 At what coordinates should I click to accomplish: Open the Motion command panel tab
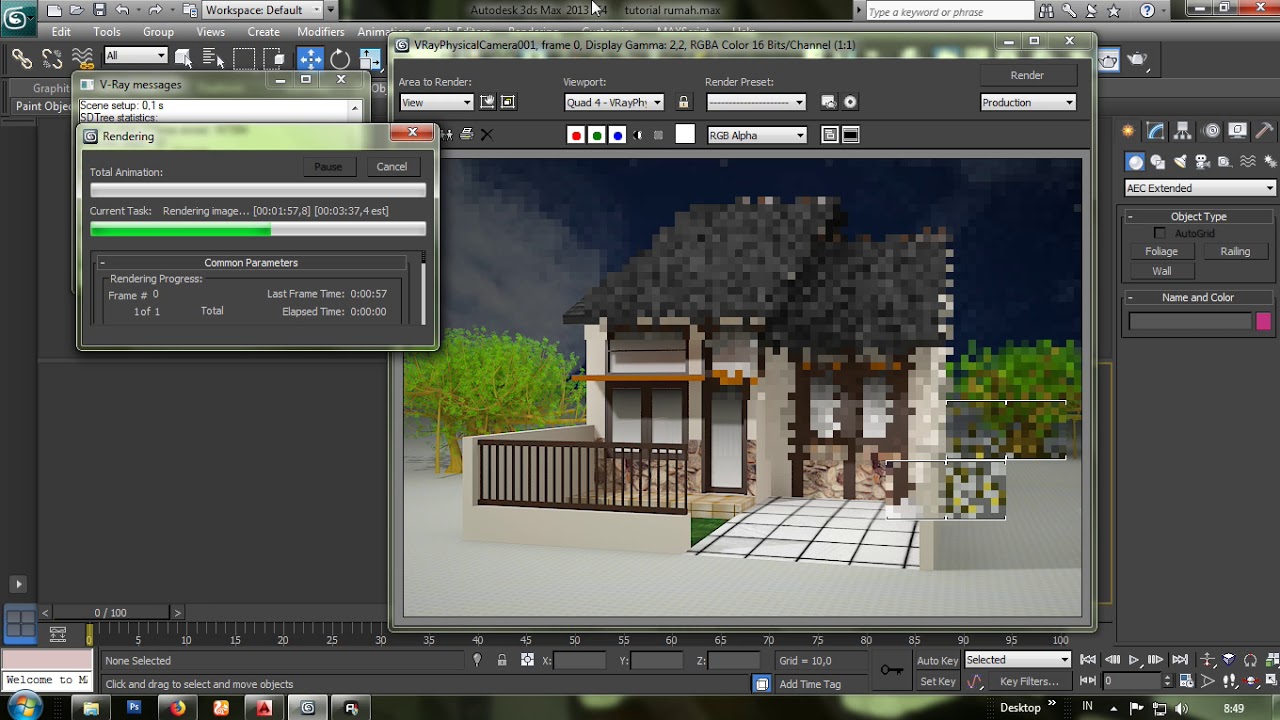point(1211,131)
